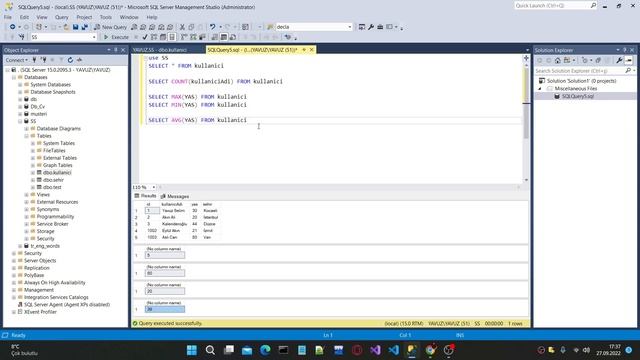Open the Help menu

(152, 17)
